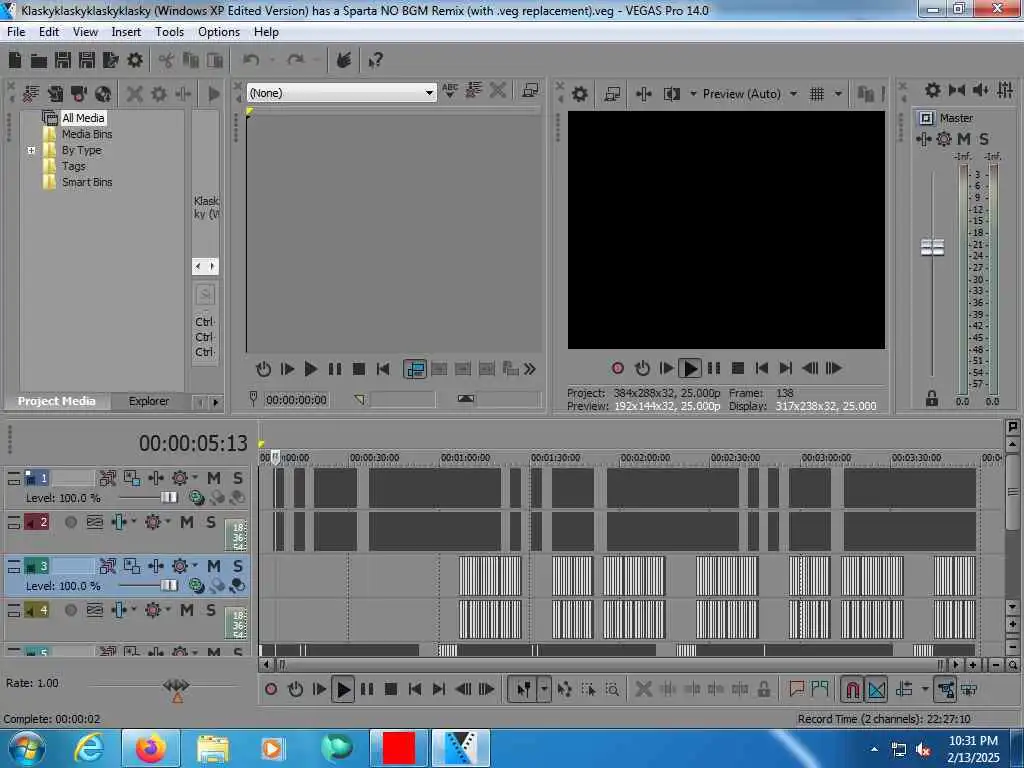The image size is (1024, 768).
Task: Toggle Enable Snapping magnet icon
Action: tap(852, 689)
